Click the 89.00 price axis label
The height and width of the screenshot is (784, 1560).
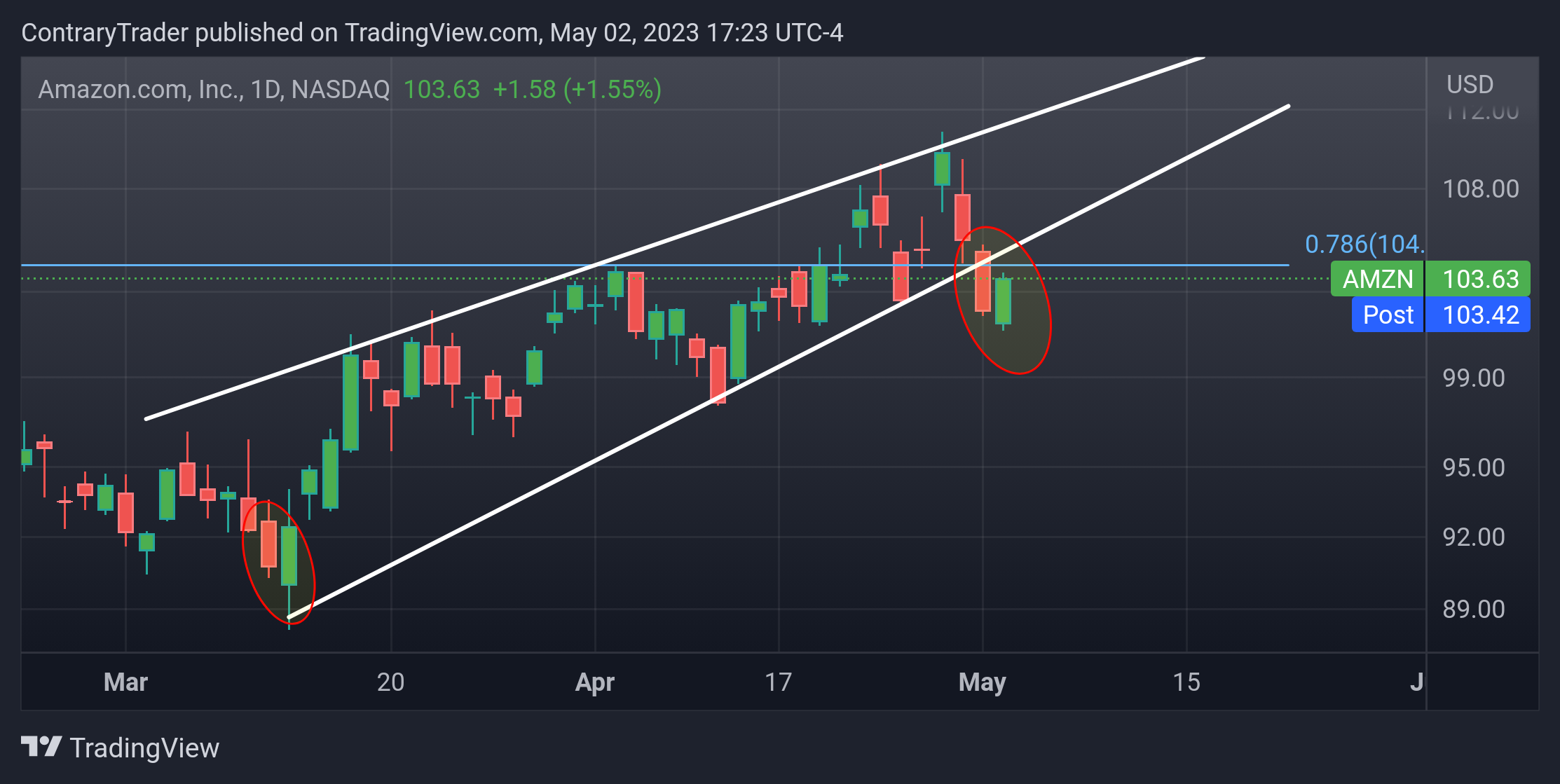point(1473,609)
